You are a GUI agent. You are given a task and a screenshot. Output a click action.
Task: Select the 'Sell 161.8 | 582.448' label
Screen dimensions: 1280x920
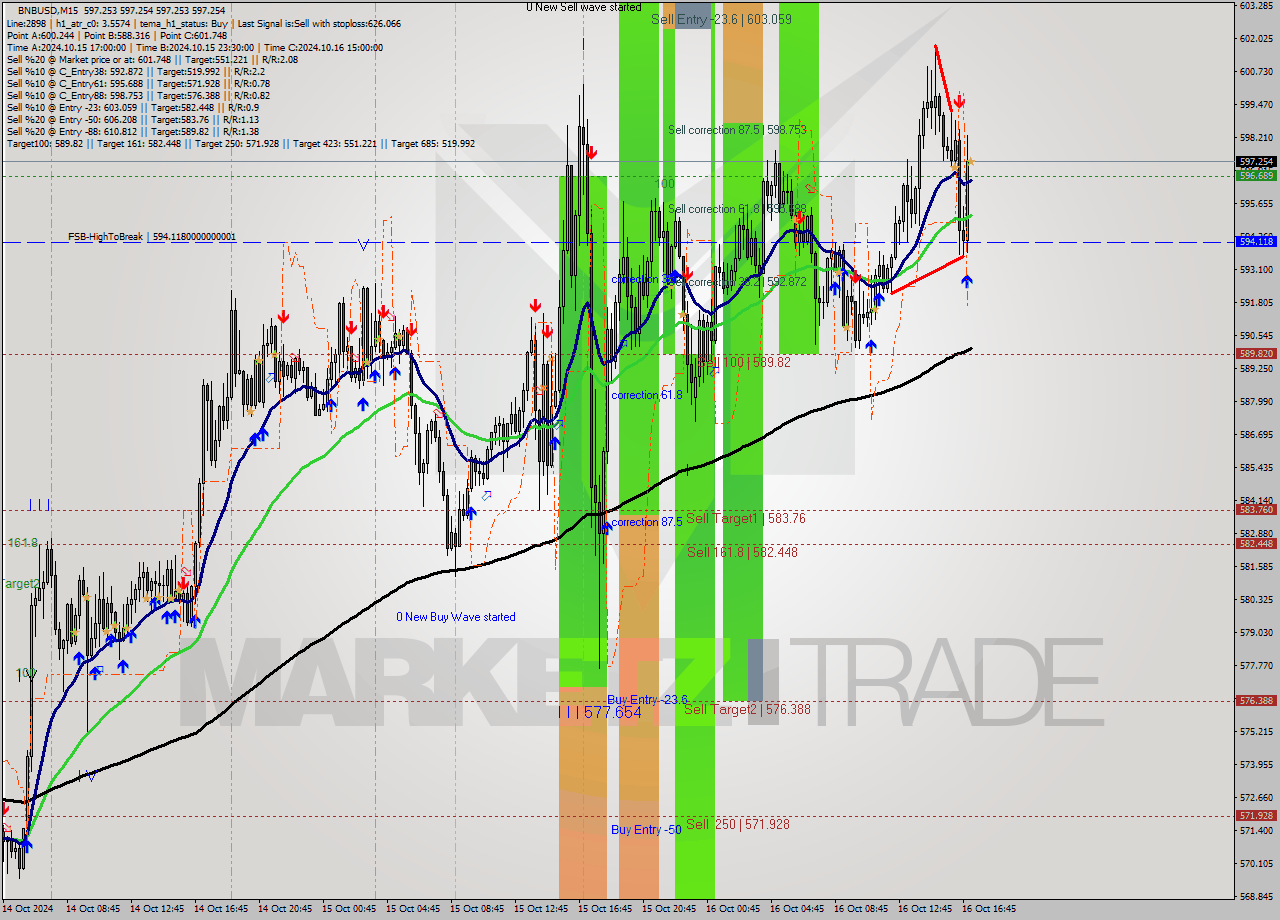[x=742, y=552]
